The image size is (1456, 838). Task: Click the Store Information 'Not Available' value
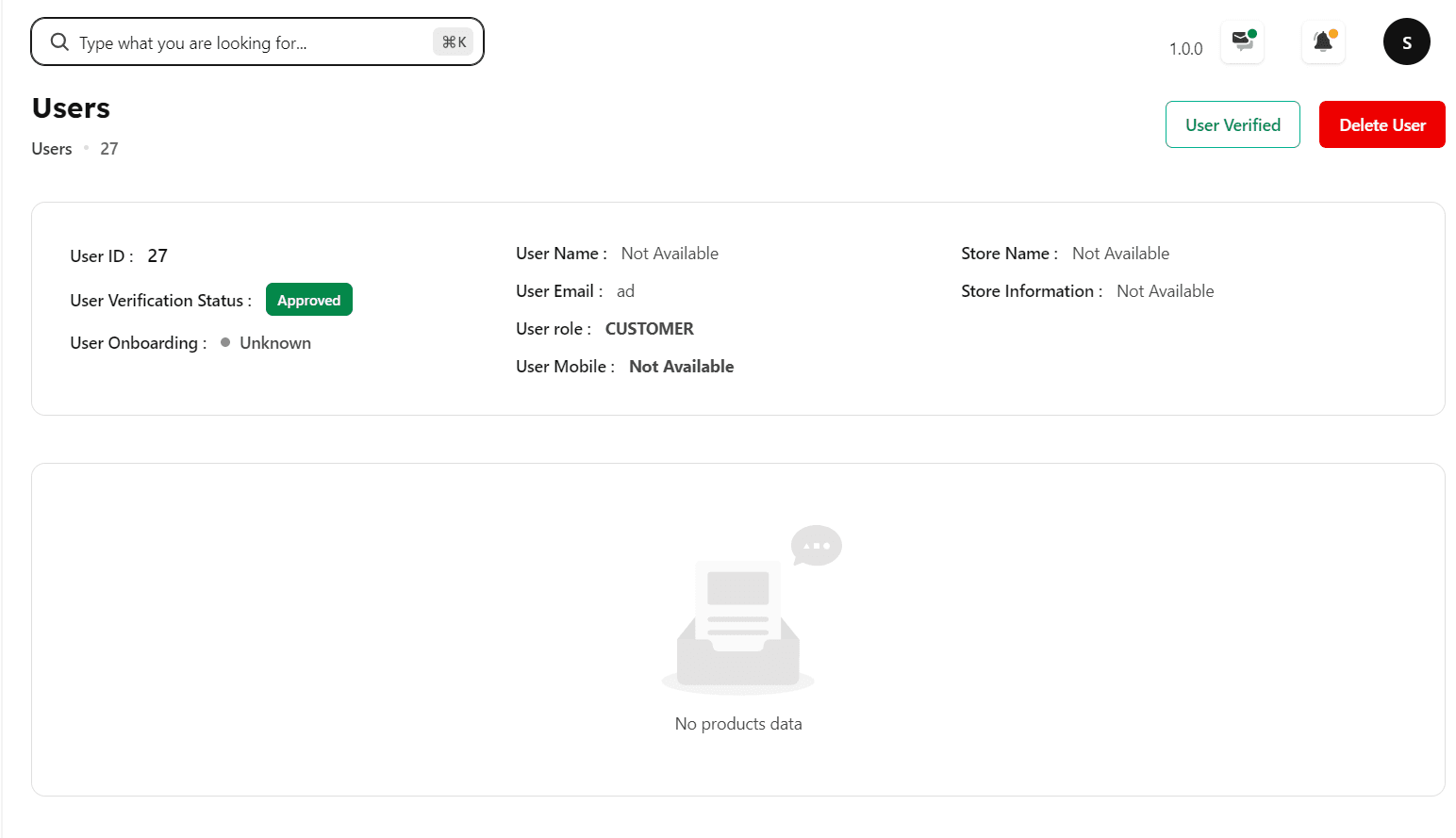[x=1165, y=291]
